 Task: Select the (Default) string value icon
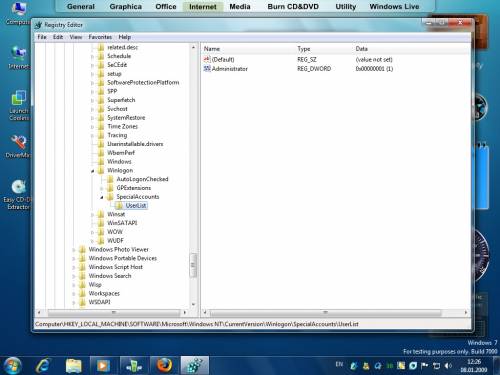coord(207,60)
